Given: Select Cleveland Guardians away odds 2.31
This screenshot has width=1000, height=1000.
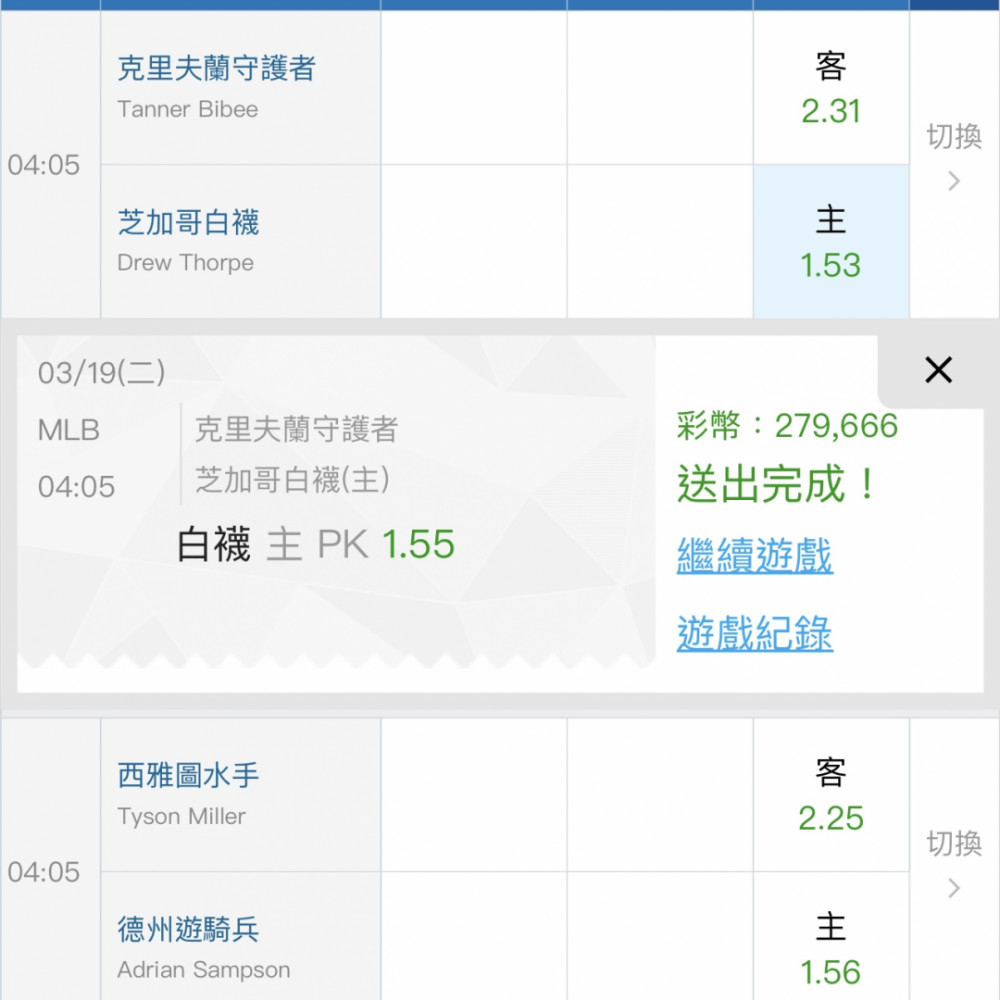Looking at the screenshot, I should pos(830,88).
